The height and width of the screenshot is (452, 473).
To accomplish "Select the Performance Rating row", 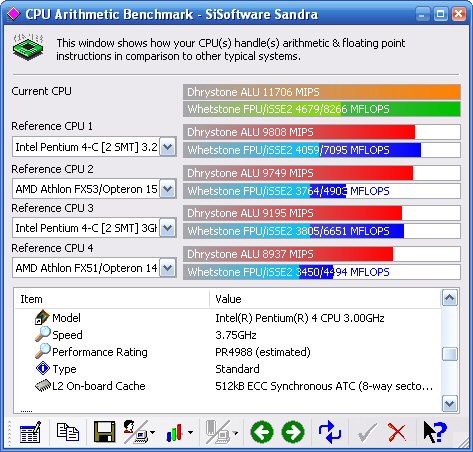I will pos(228,352).
